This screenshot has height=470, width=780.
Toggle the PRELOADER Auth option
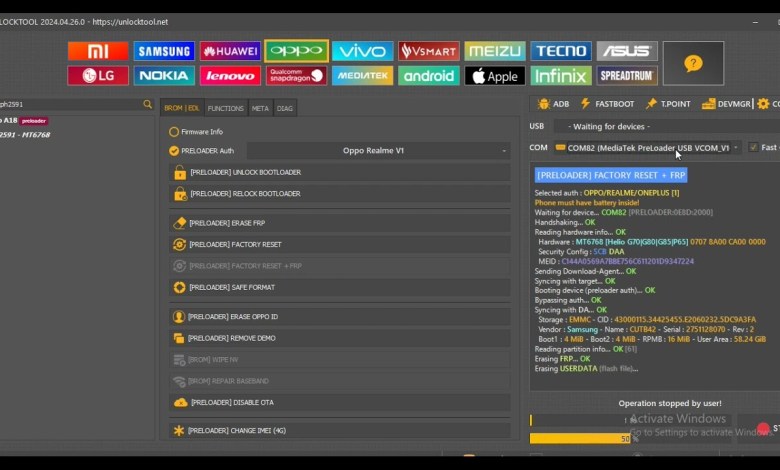pyautogui.click(x=174, y=151)
